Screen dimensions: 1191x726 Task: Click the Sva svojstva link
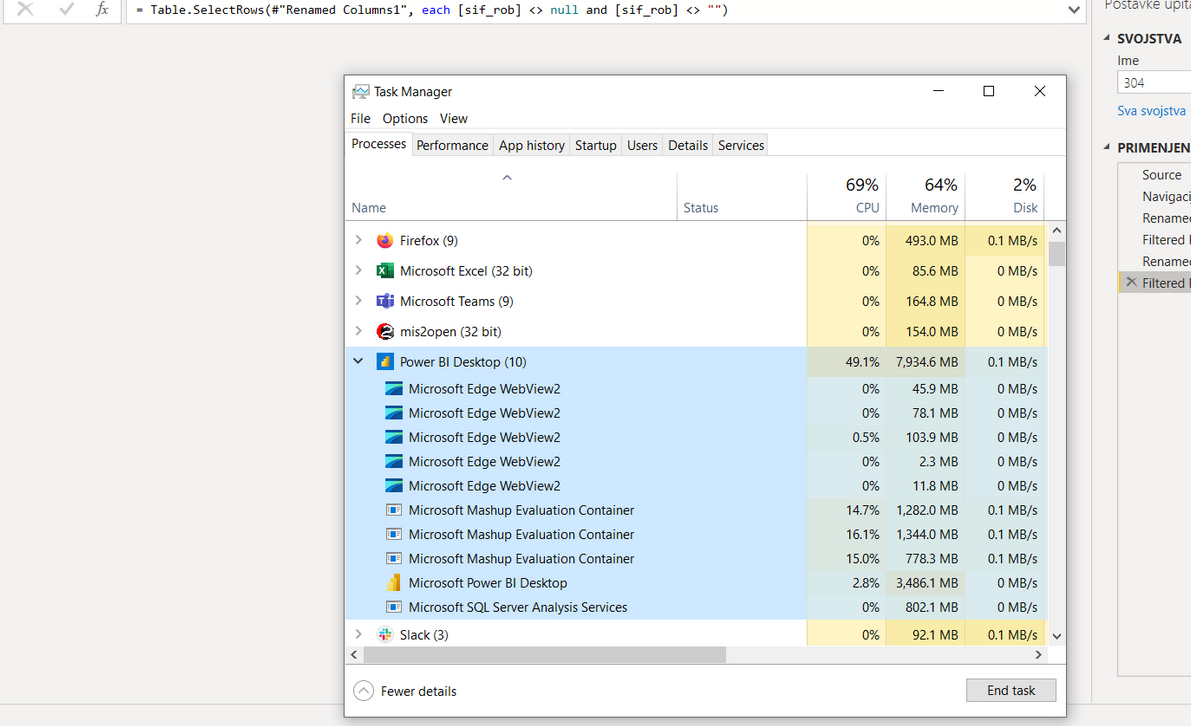point(1151,111)
